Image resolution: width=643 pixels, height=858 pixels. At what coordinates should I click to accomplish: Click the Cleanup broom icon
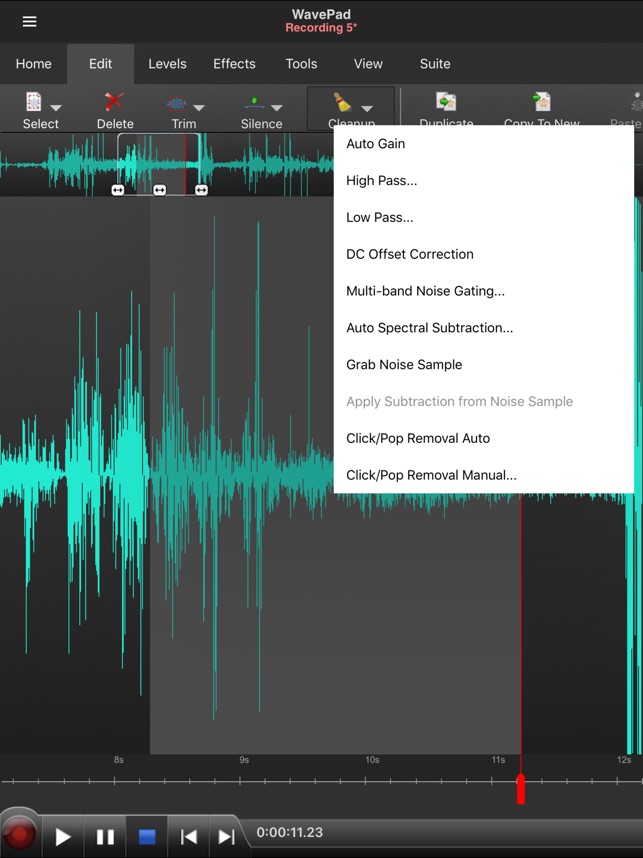click(x=343, y=102)
